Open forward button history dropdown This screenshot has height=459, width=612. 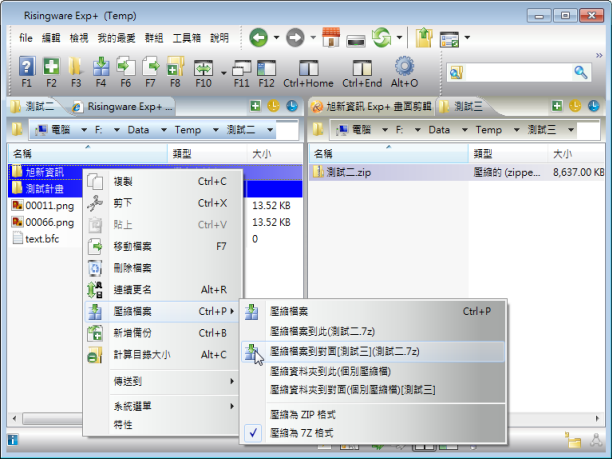[313, 38]
